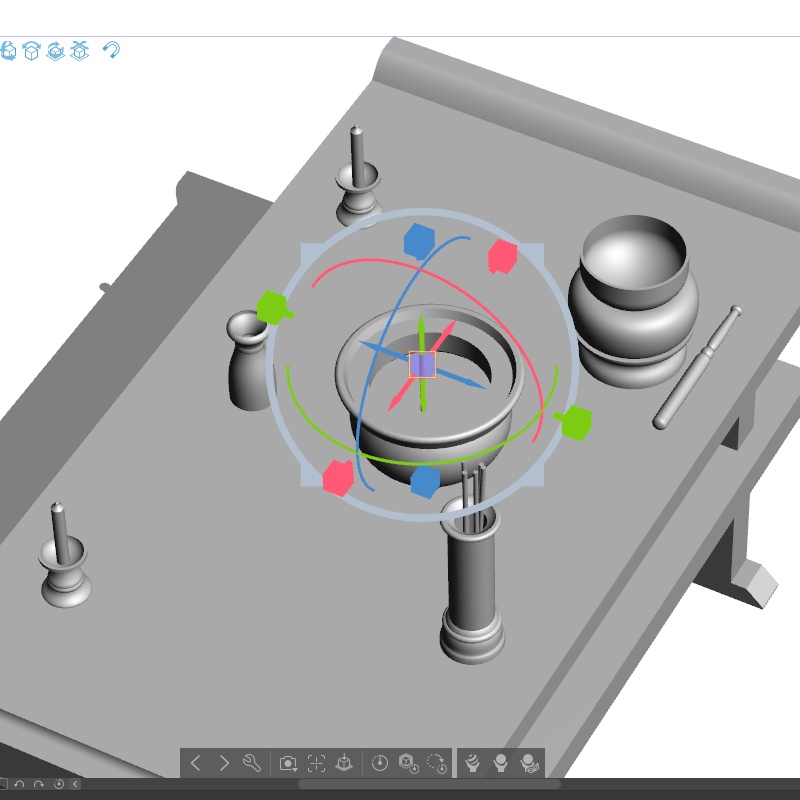Click the left navigation arrow in the toolbar
The image size is (800, 800).
[x=196, y=762]
